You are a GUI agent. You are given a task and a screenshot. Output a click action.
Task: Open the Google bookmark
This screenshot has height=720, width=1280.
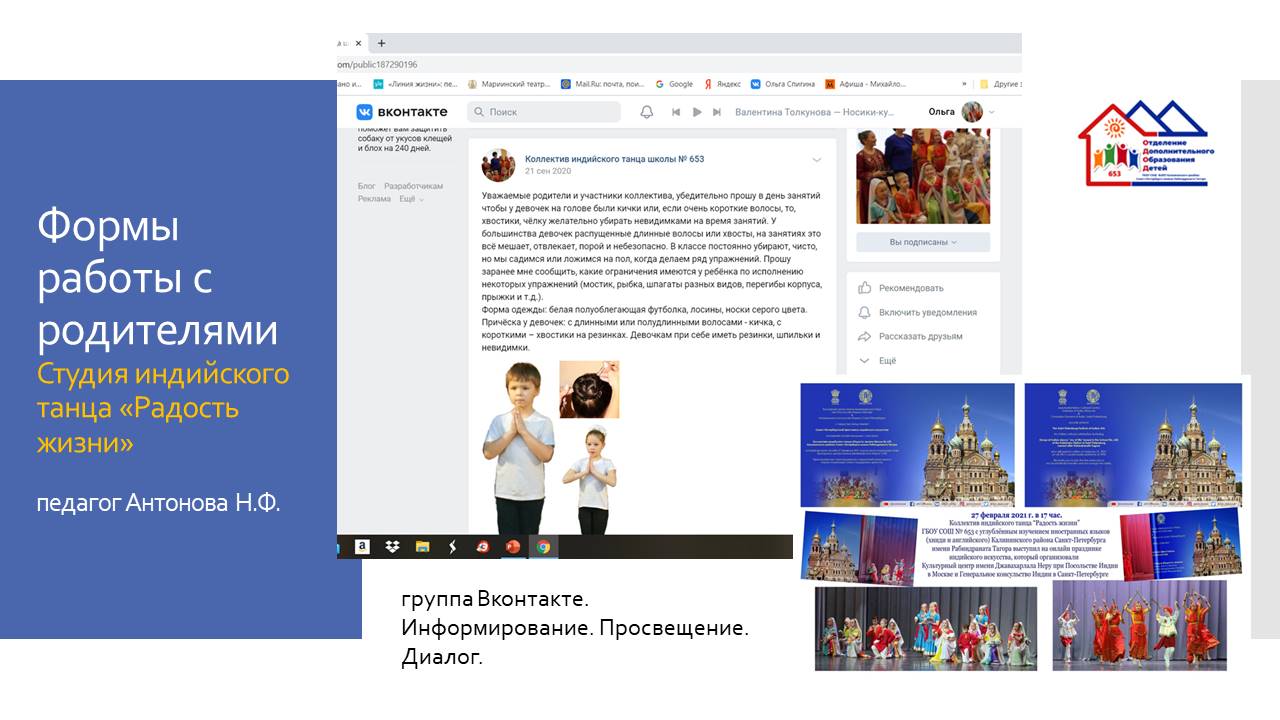pyautogui.click(x=674, y=84)
